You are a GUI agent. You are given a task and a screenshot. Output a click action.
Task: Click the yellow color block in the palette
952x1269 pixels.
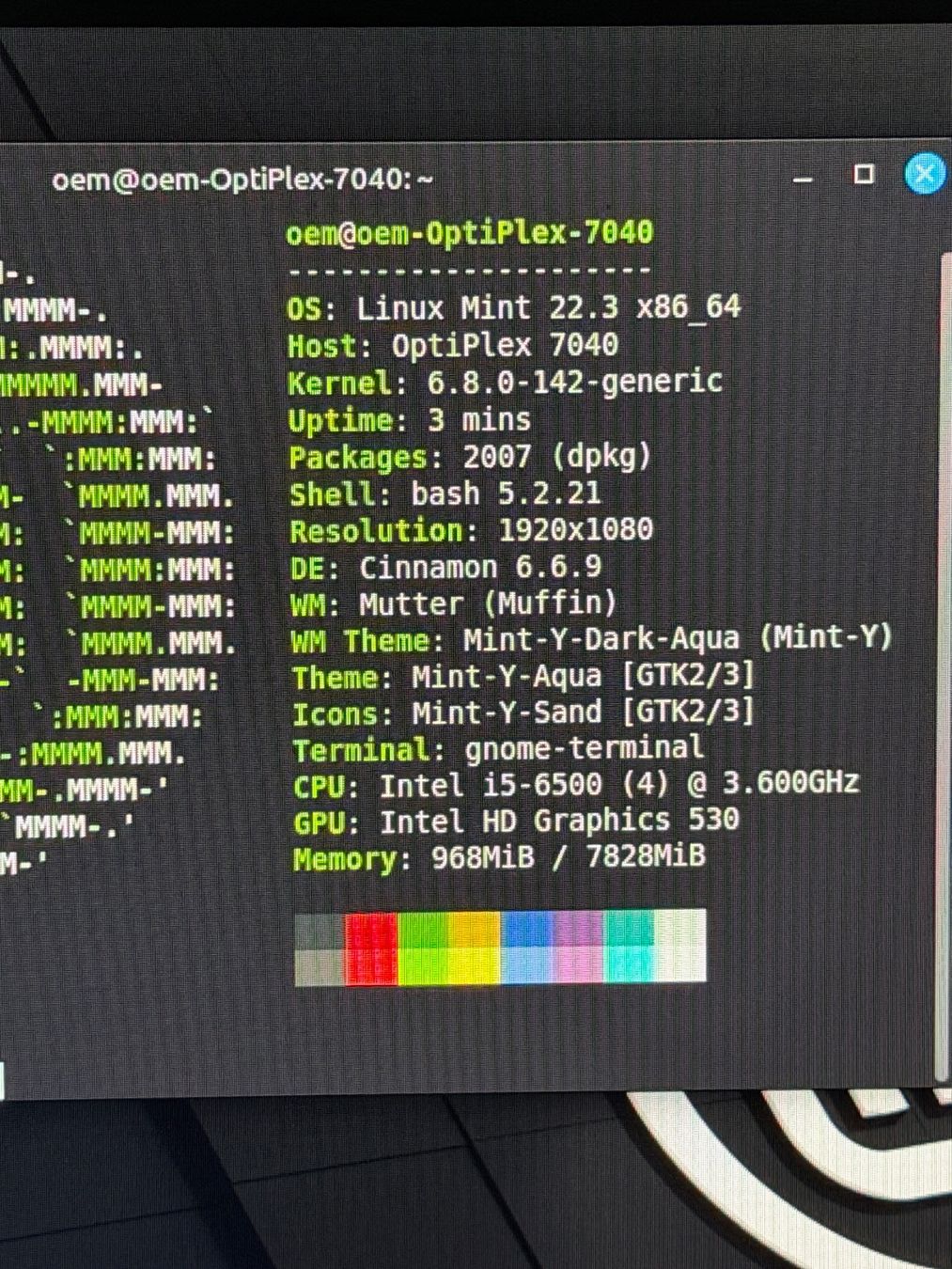475,948
